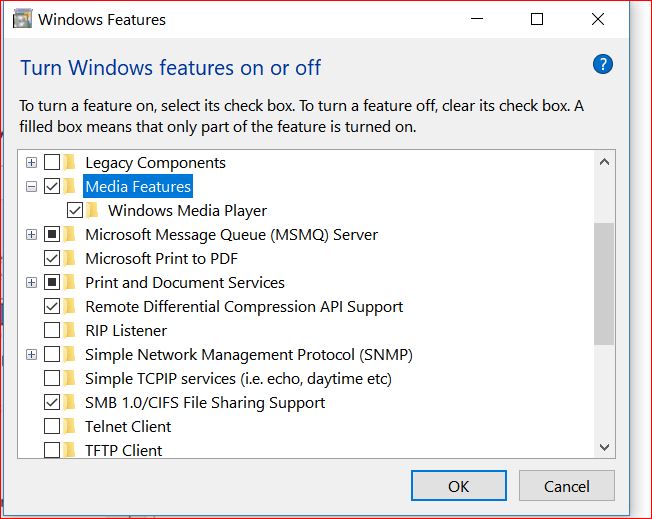Expand the Legacy Components tree node
Screen dimensions: 652x519
[31, 162]
